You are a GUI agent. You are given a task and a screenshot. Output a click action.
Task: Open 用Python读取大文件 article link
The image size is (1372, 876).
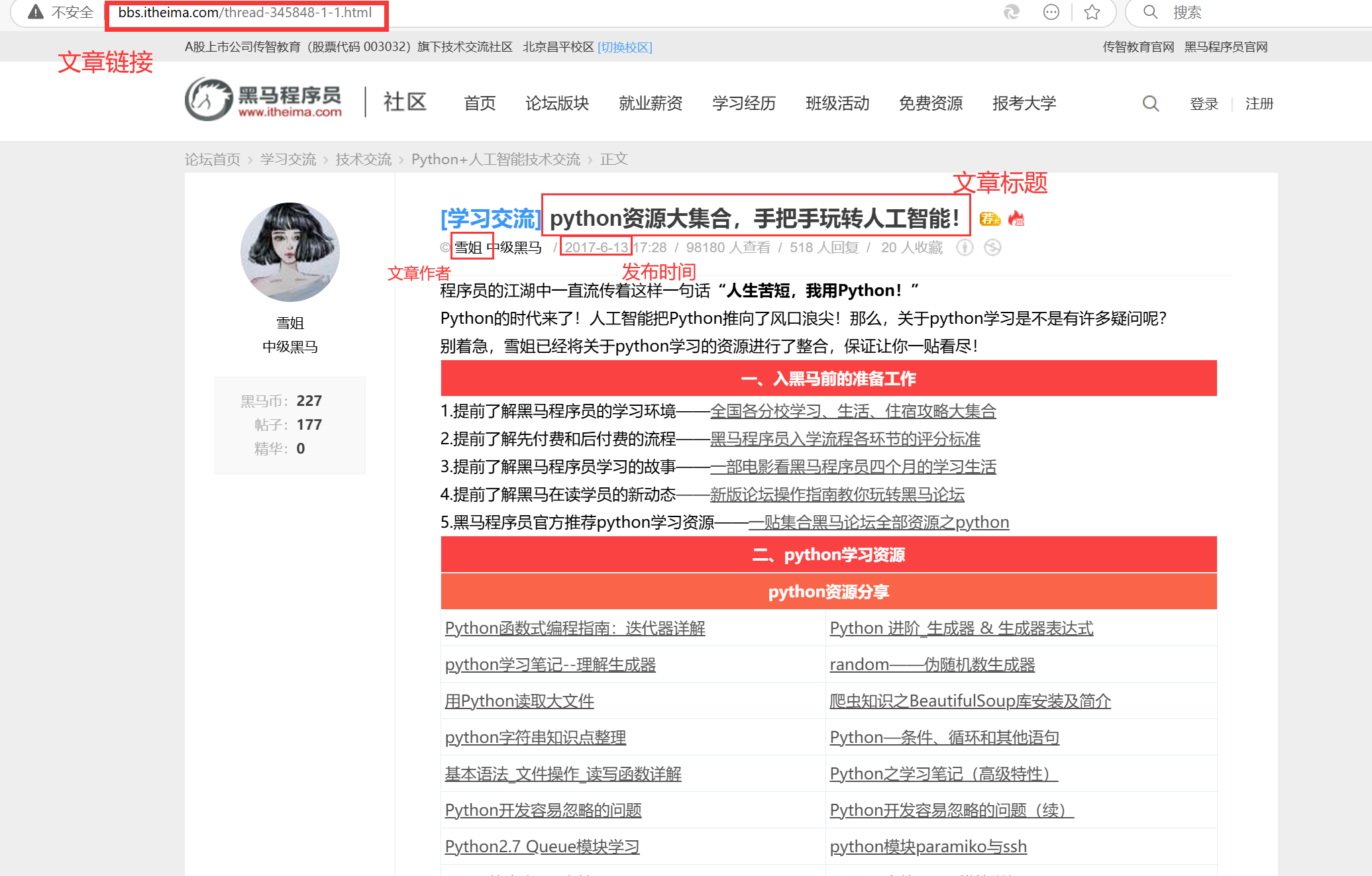(519, 701)
